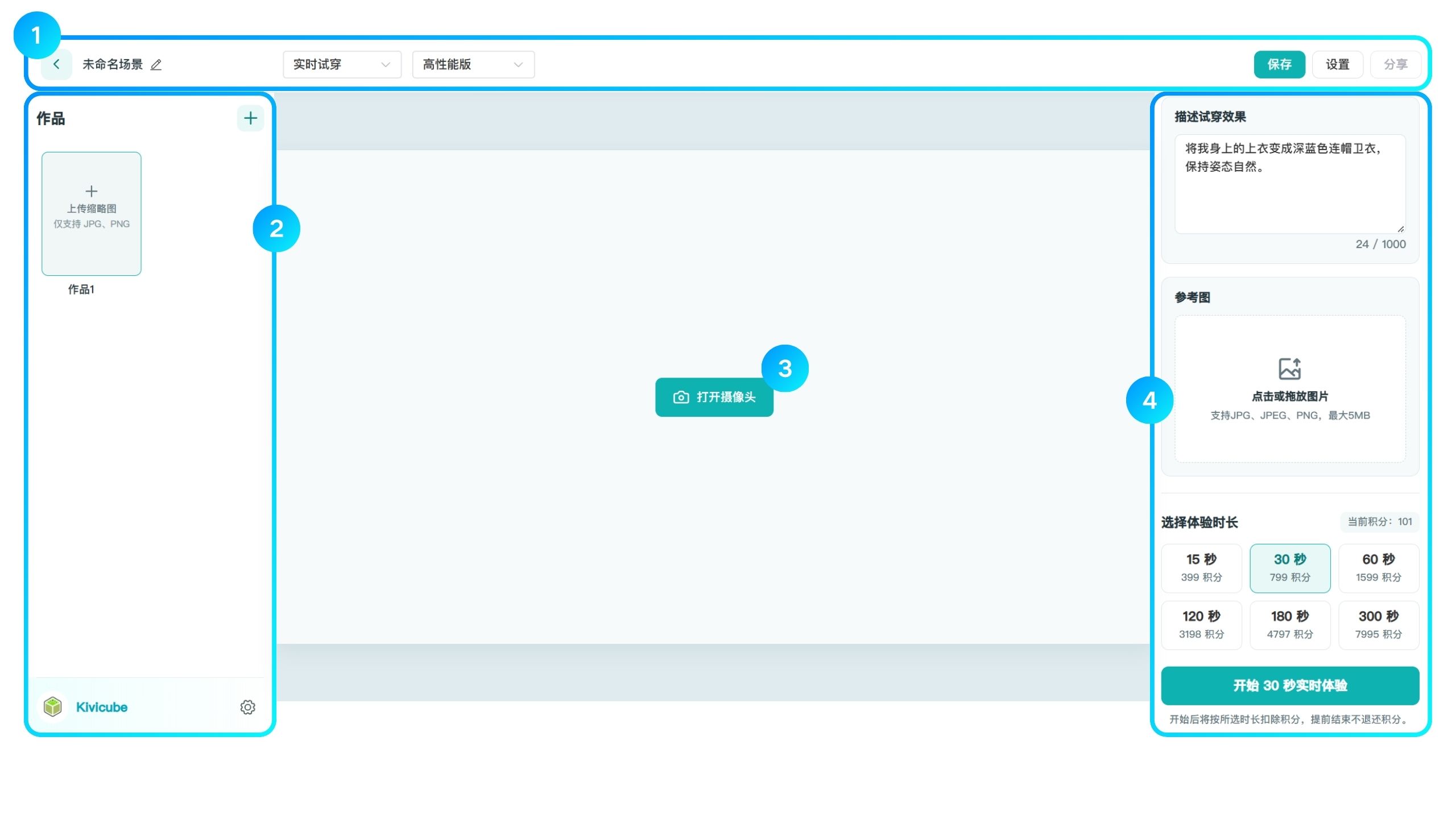The image size is (1456, 819).
Task: Click the reference image upload icon
Action: point(1289,369)
